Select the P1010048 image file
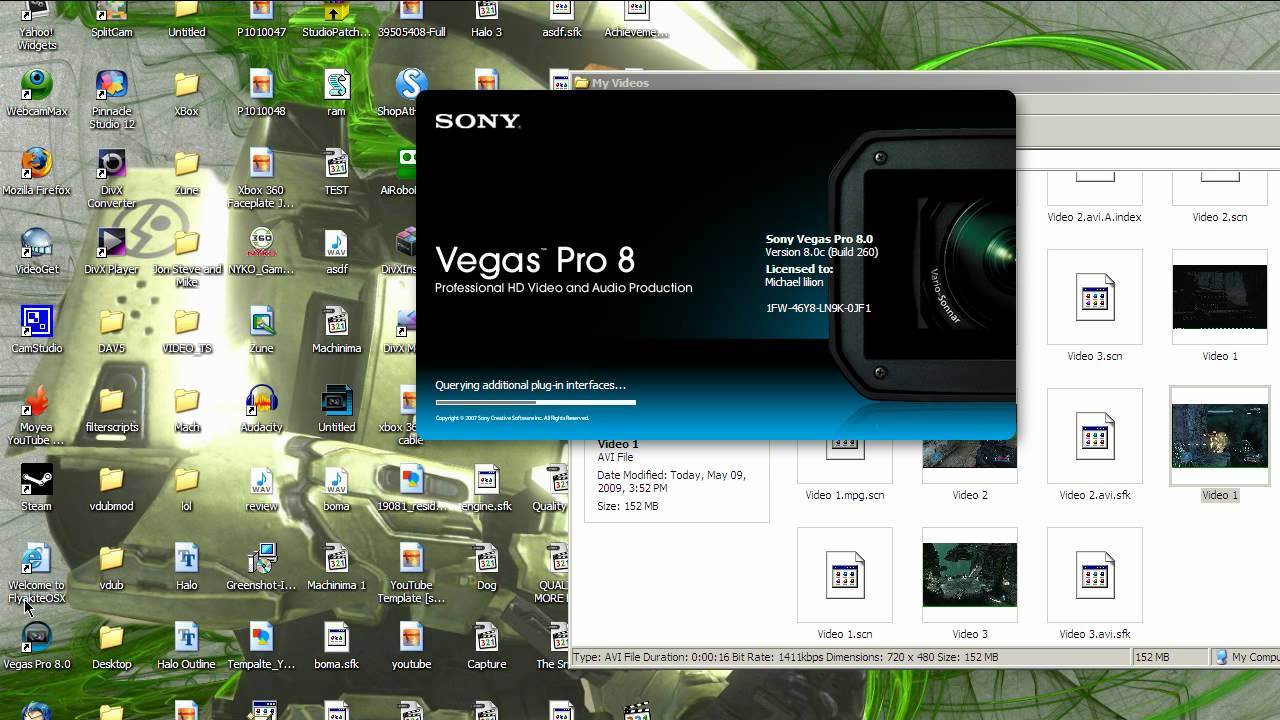The image size is (1280, 720). click(x=262, y=92)
